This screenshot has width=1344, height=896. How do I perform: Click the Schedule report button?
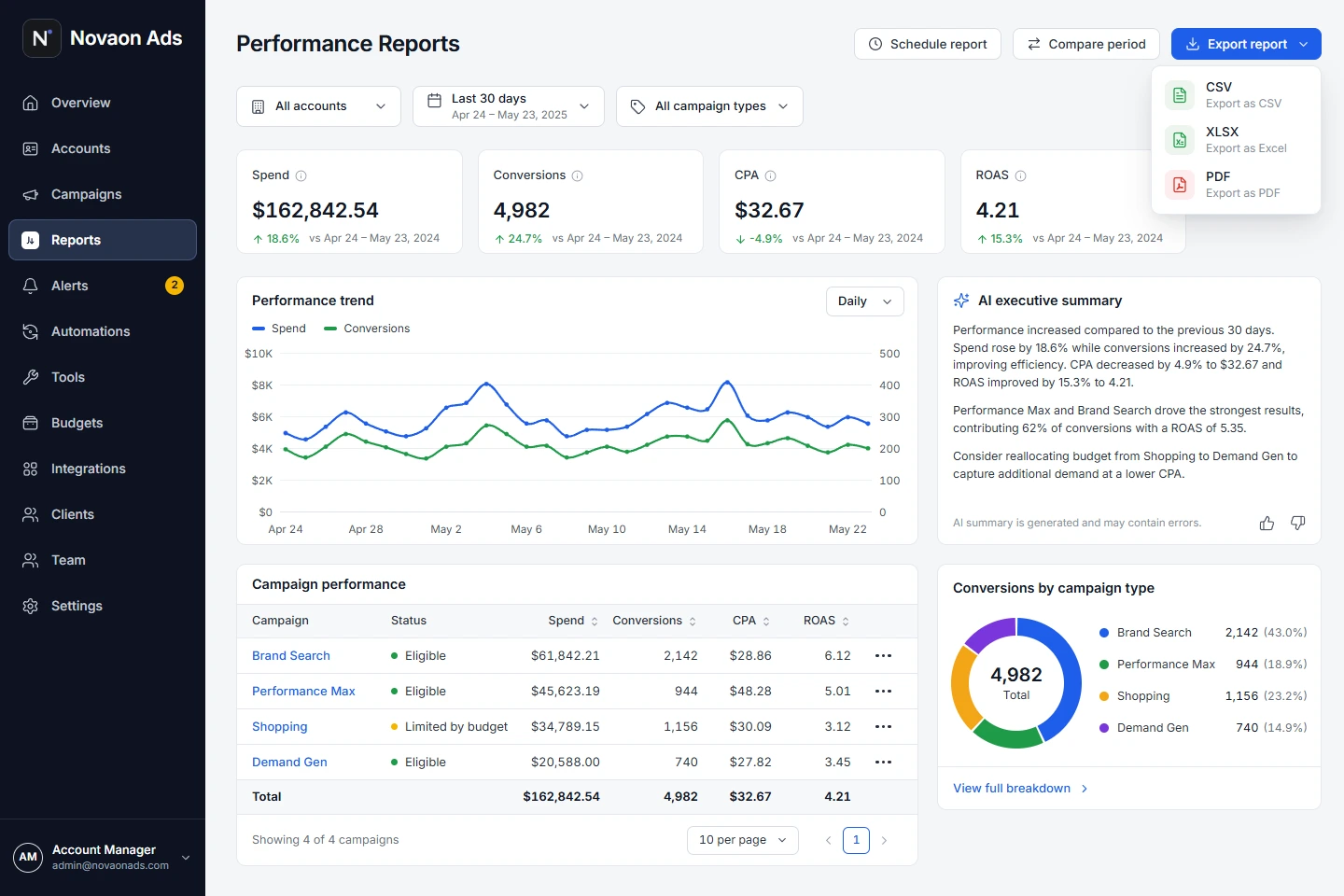pyautogui.click(x=928, y=44)
